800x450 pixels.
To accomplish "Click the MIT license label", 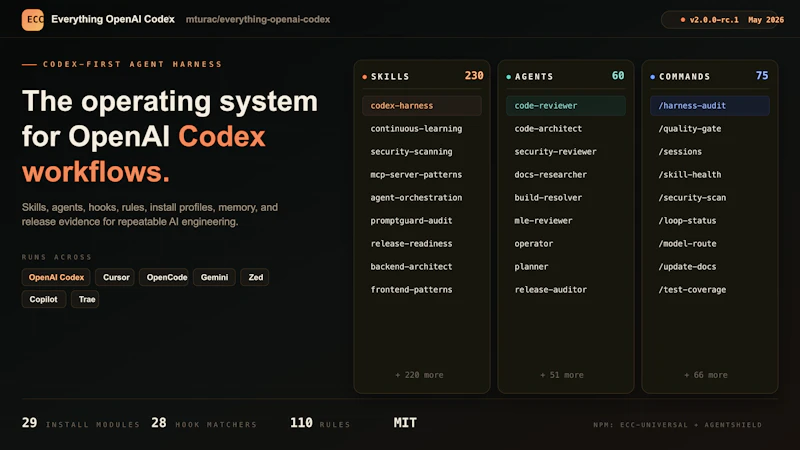I will click(405, 423).
